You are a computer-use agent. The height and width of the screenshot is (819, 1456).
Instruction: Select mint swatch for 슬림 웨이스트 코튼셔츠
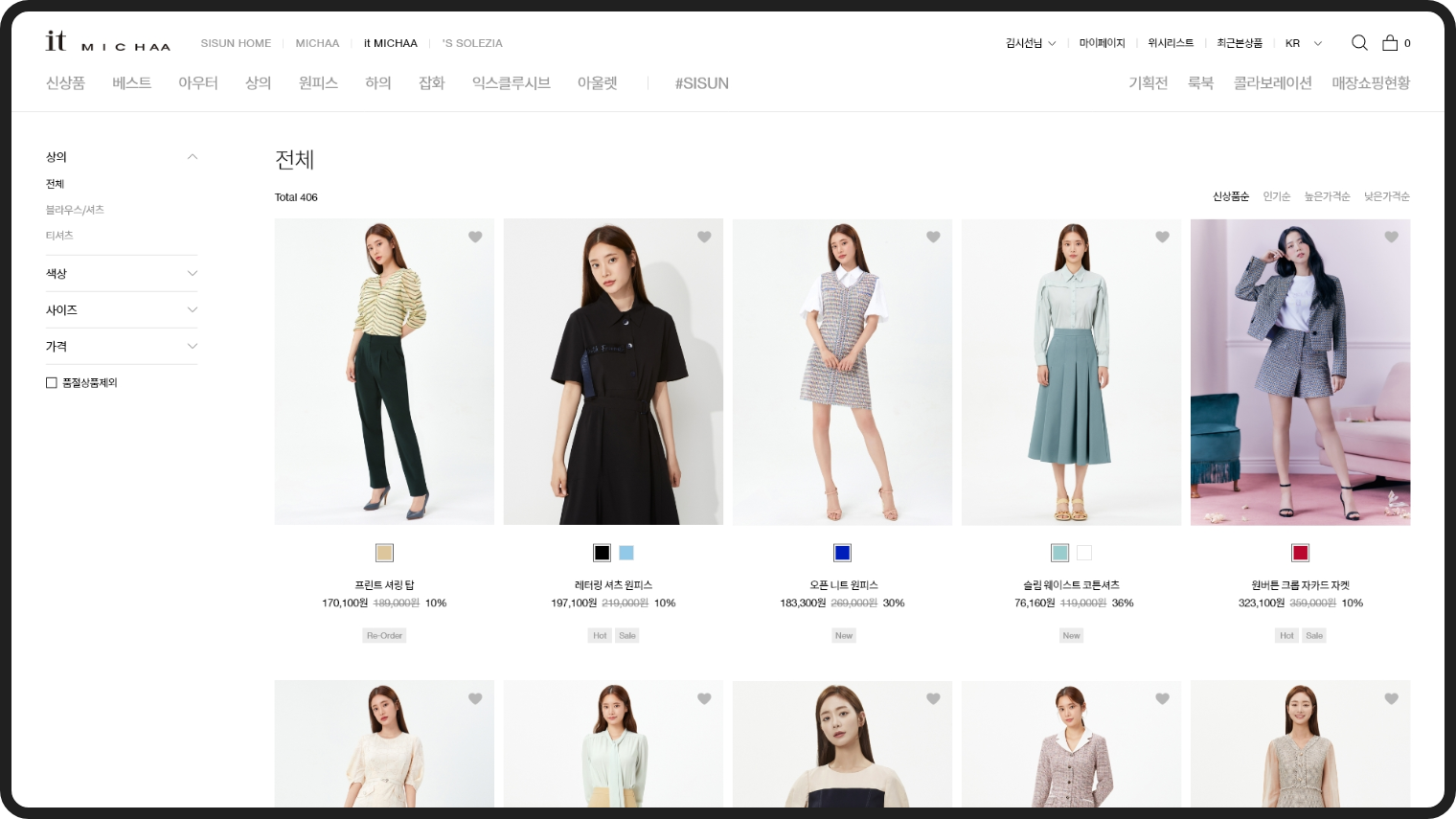point(1059,553)
